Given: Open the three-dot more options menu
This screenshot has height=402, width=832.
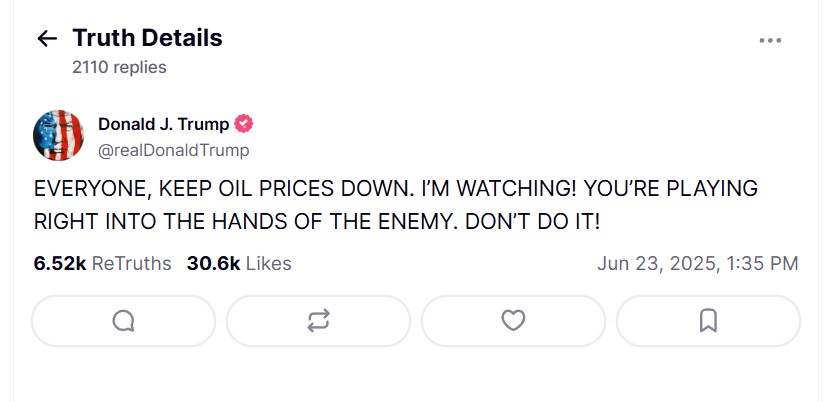Looking at the screenshot, I should 770,40.
